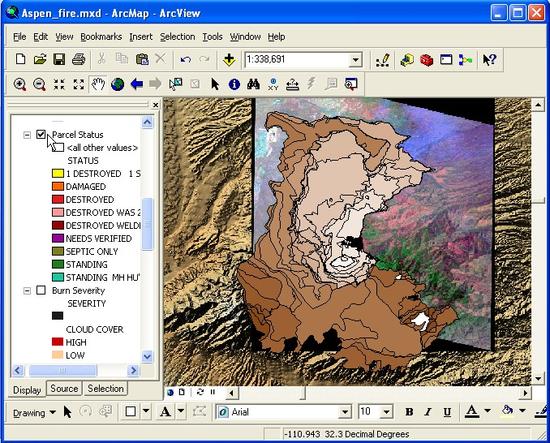Enable the Burn Severity layer checkbox
This screenshot has width=550, height=443.
(41, 290)
